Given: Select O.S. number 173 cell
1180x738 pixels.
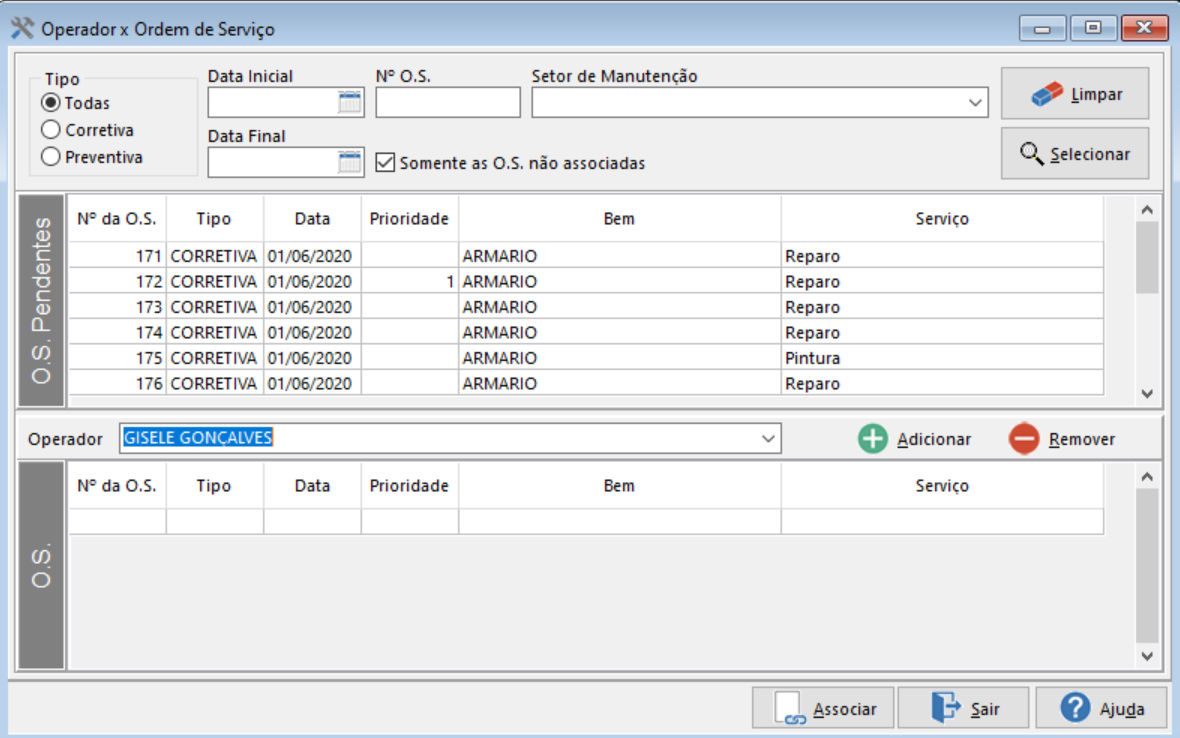Looking at the screenshot, I should (x=117, y=307).
